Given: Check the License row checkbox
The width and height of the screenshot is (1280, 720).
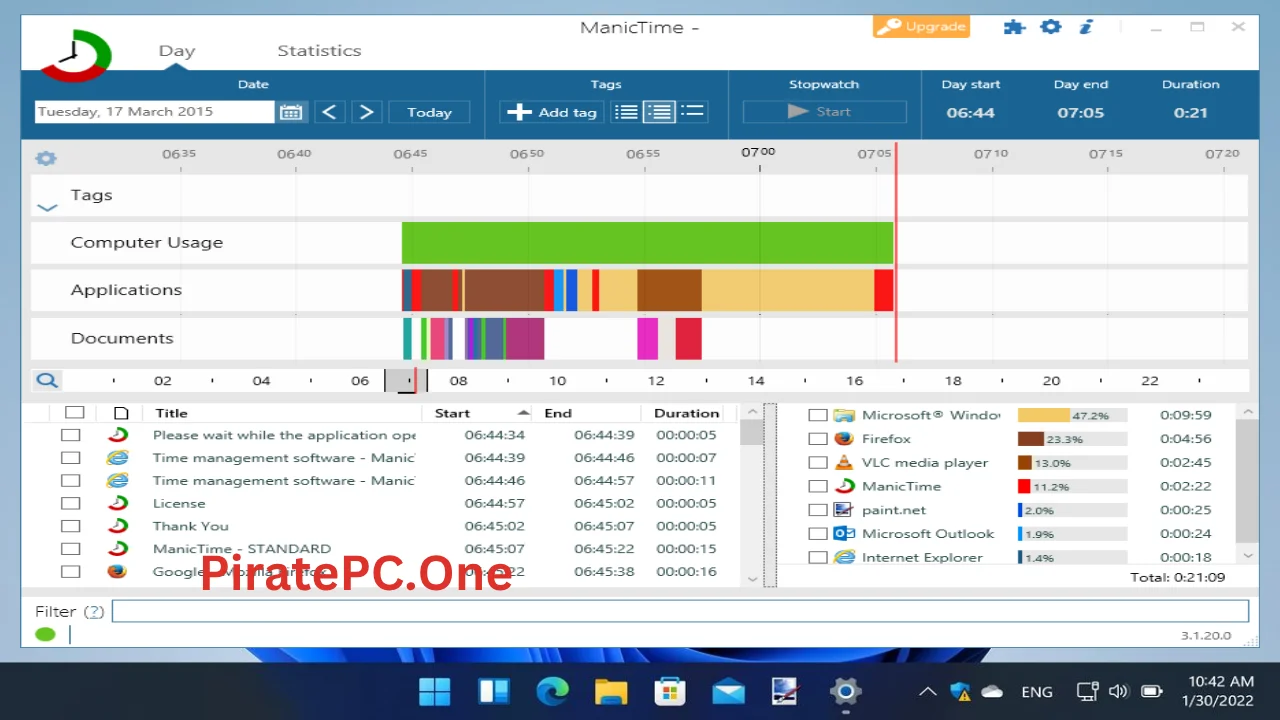Looking at the screenshot, I should (x=70, y=503).
